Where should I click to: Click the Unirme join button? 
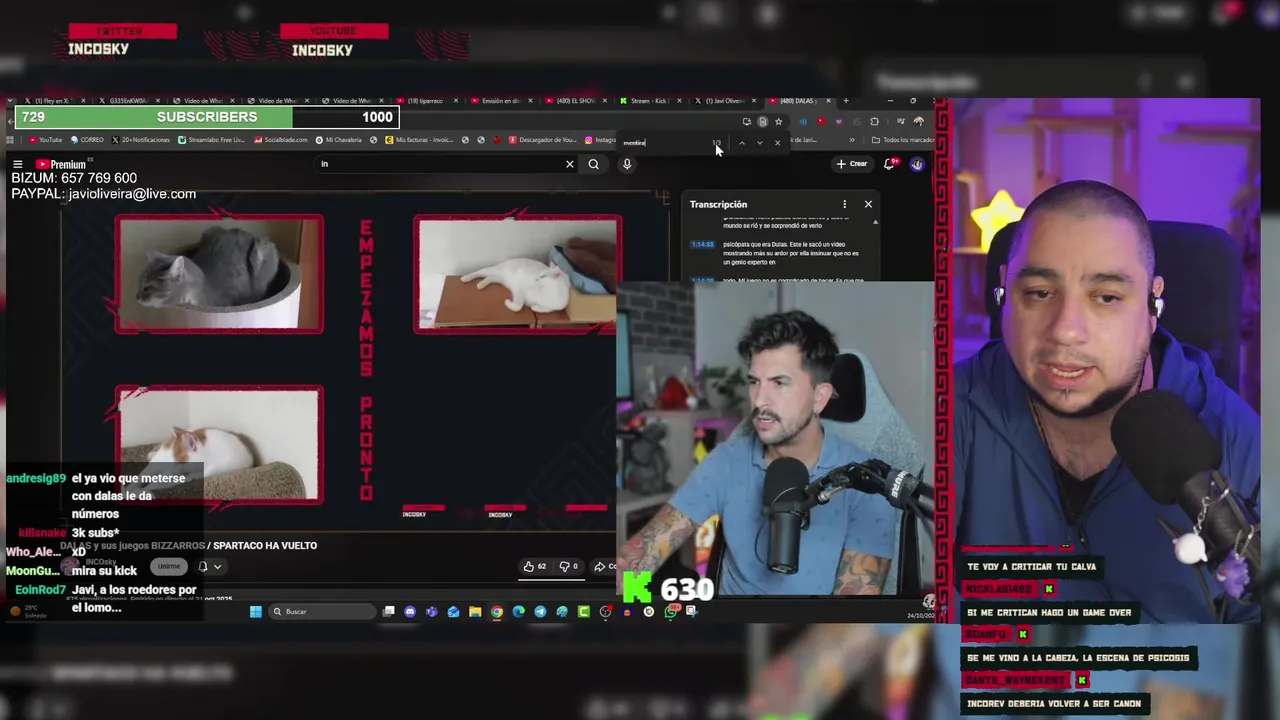click(169, 567)
